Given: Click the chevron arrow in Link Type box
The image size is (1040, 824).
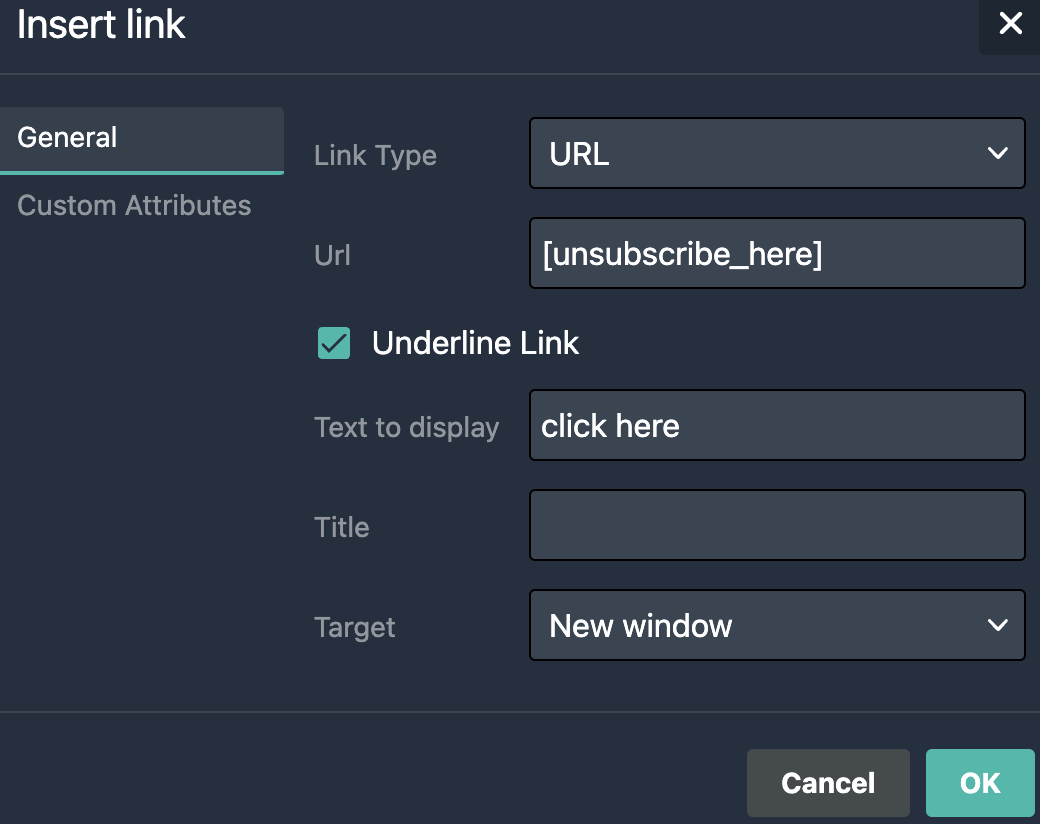Looking at the screenshot, I should point(997,154).
